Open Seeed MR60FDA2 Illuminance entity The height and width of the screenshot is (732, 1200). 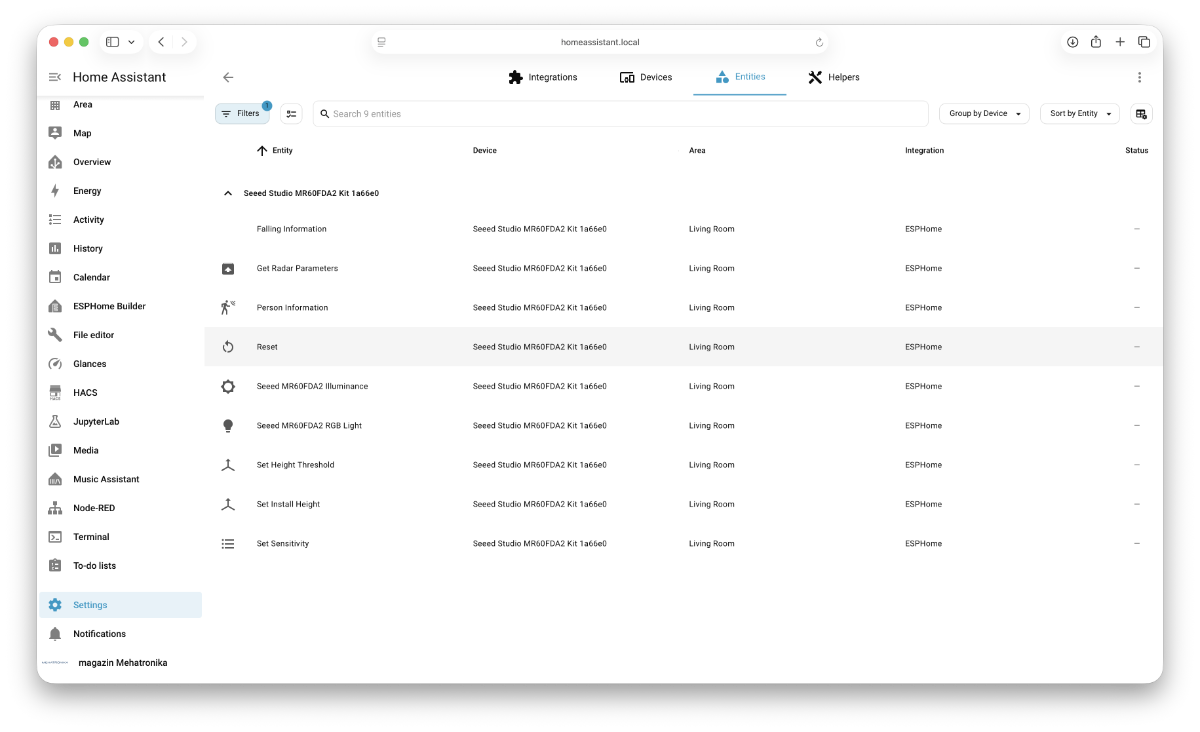683,386
